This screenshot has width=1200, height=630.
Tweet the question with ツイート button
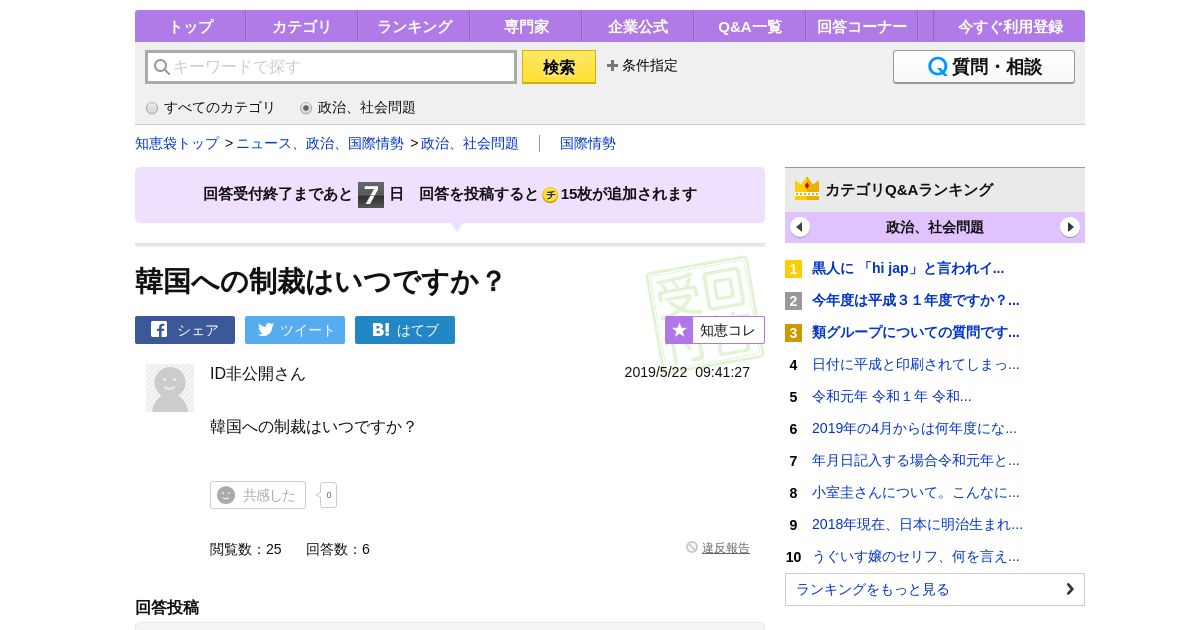click(x=295, y=330)
